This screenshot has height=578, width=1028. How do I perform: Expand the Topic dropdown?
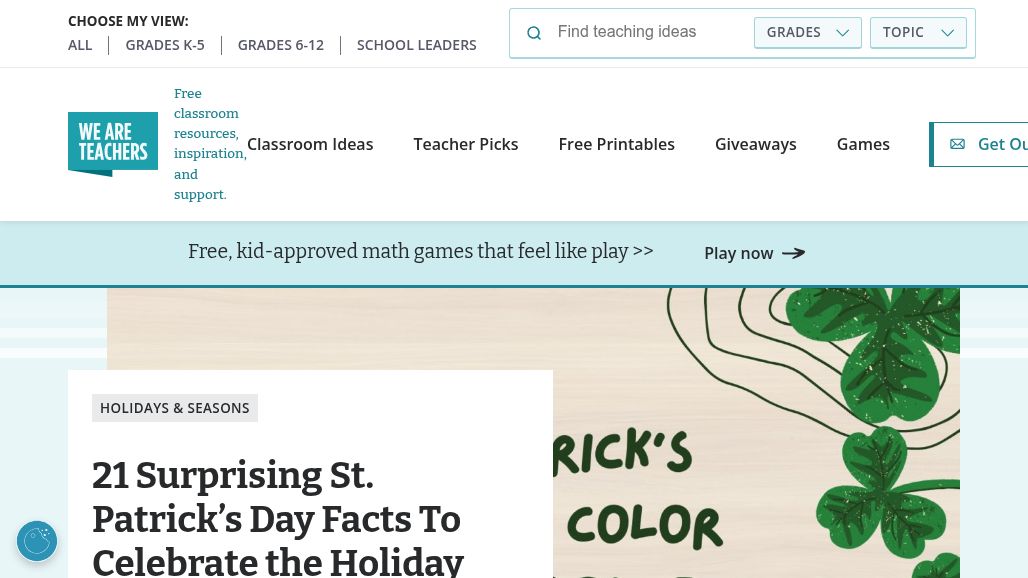click(918, 32)
